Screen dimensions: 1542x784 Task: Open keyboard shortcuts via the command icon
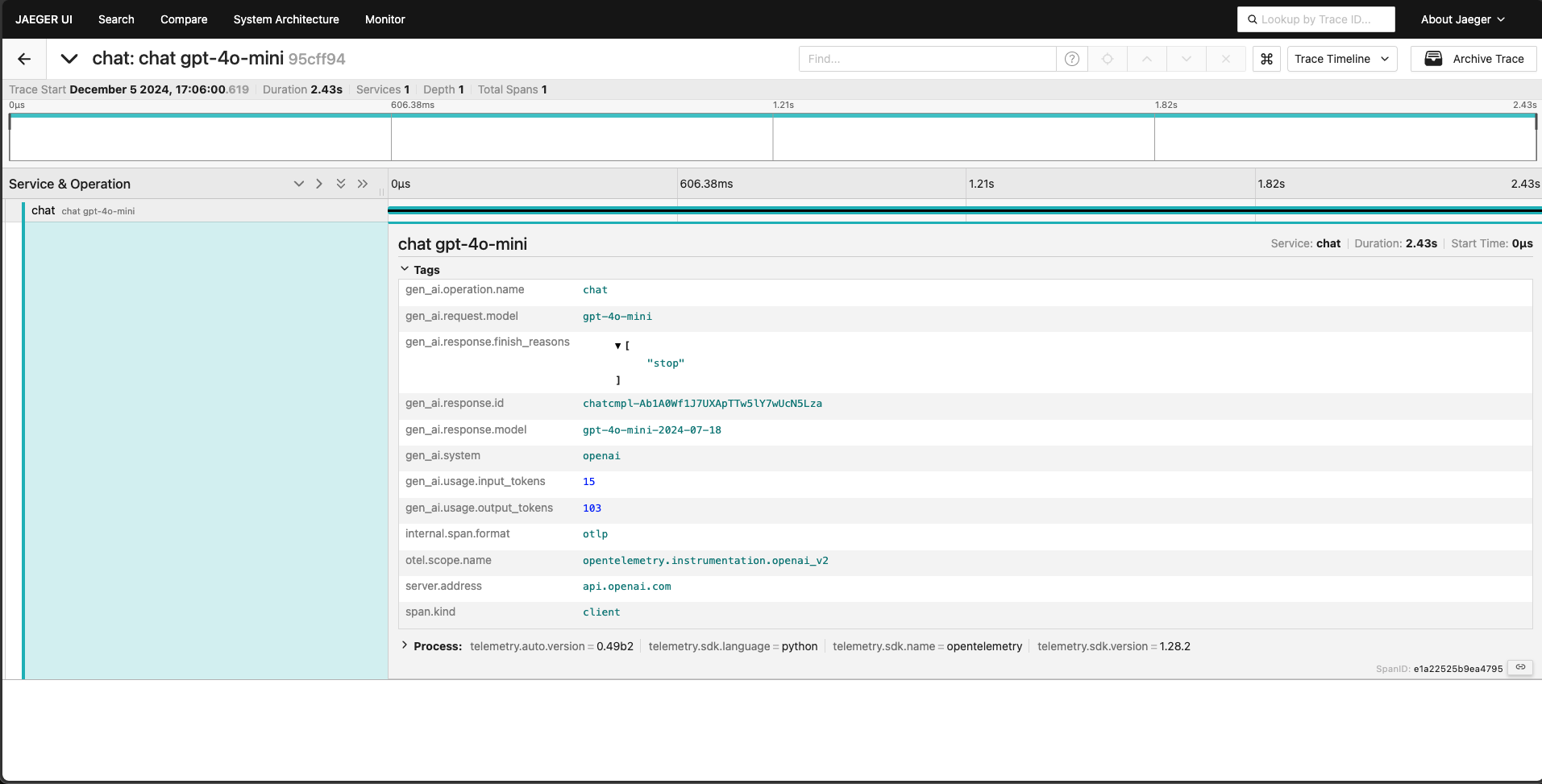click(x=1266, y=58)
